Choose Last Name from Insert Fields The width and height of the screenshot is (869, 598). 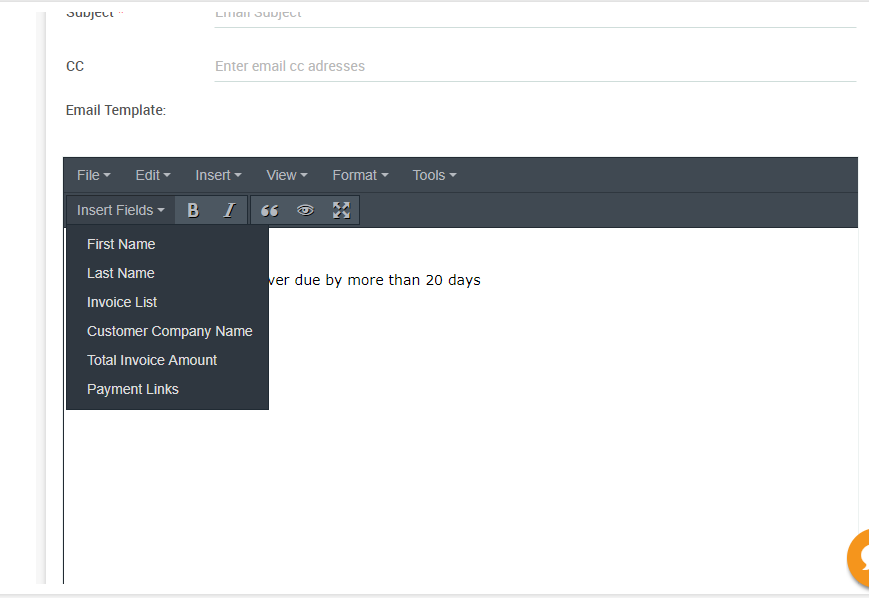click(121, 273)
